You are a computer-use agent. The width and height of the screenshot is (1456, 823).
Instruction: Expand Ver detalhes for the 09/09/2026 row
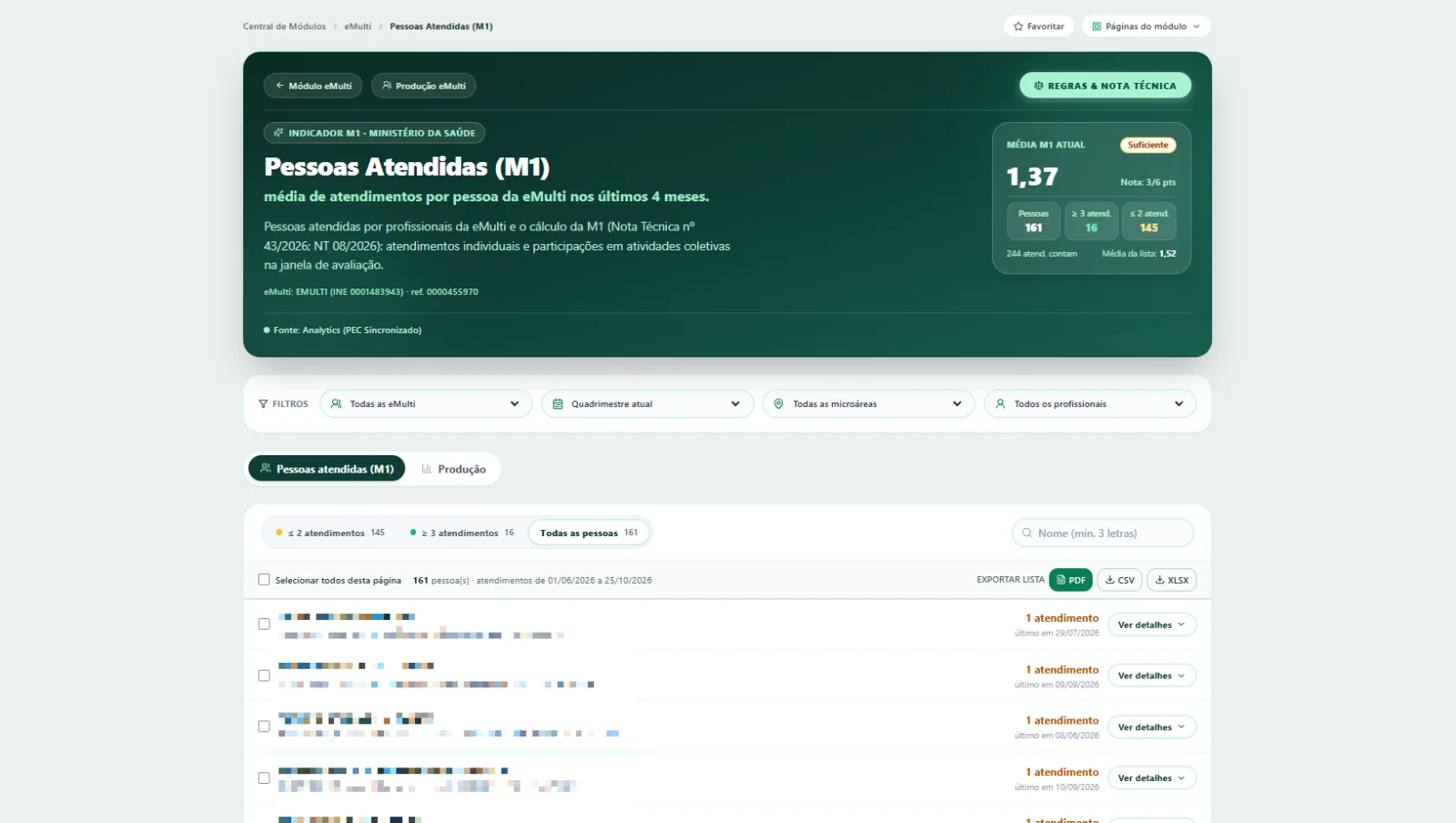(x=1151, y=676)
